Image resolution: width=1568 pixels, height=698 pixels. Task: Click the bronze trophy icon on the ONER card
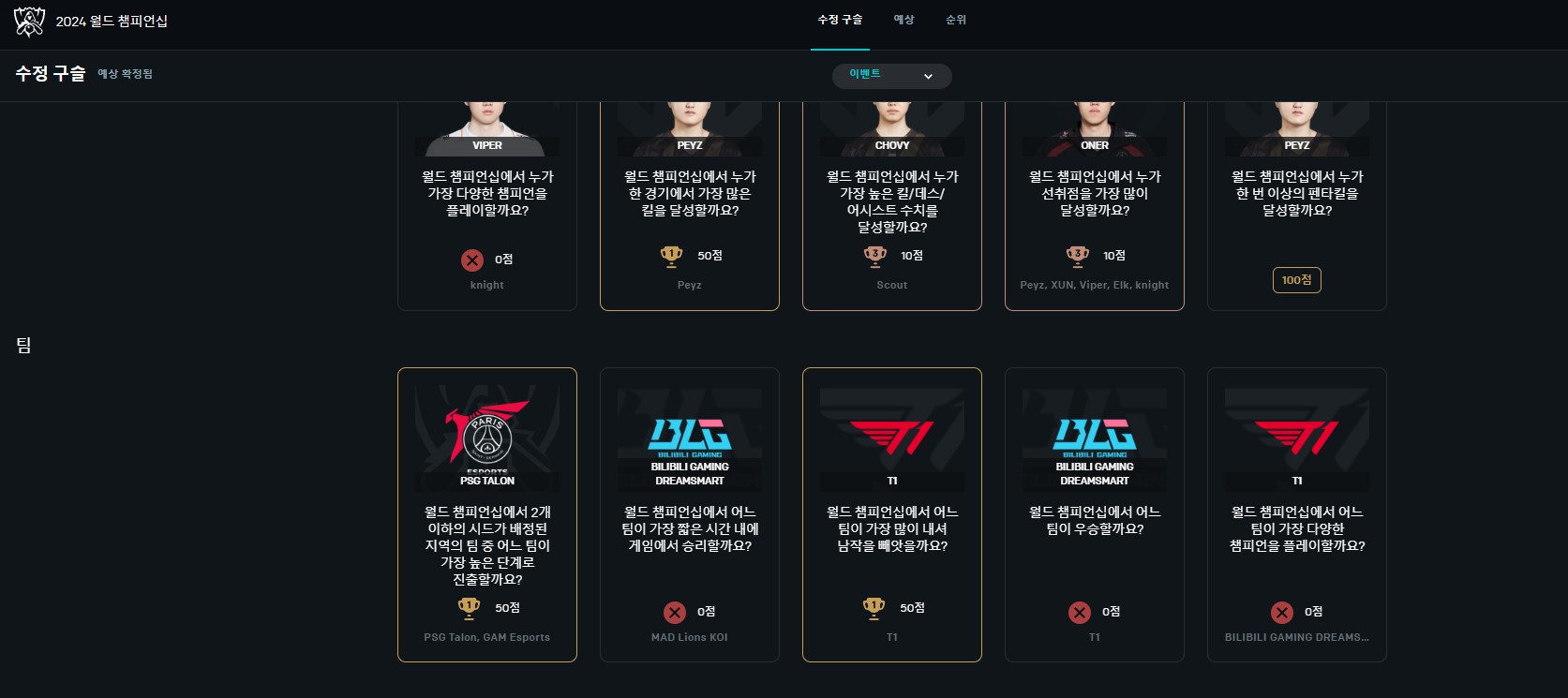(x=1077, y=256)
